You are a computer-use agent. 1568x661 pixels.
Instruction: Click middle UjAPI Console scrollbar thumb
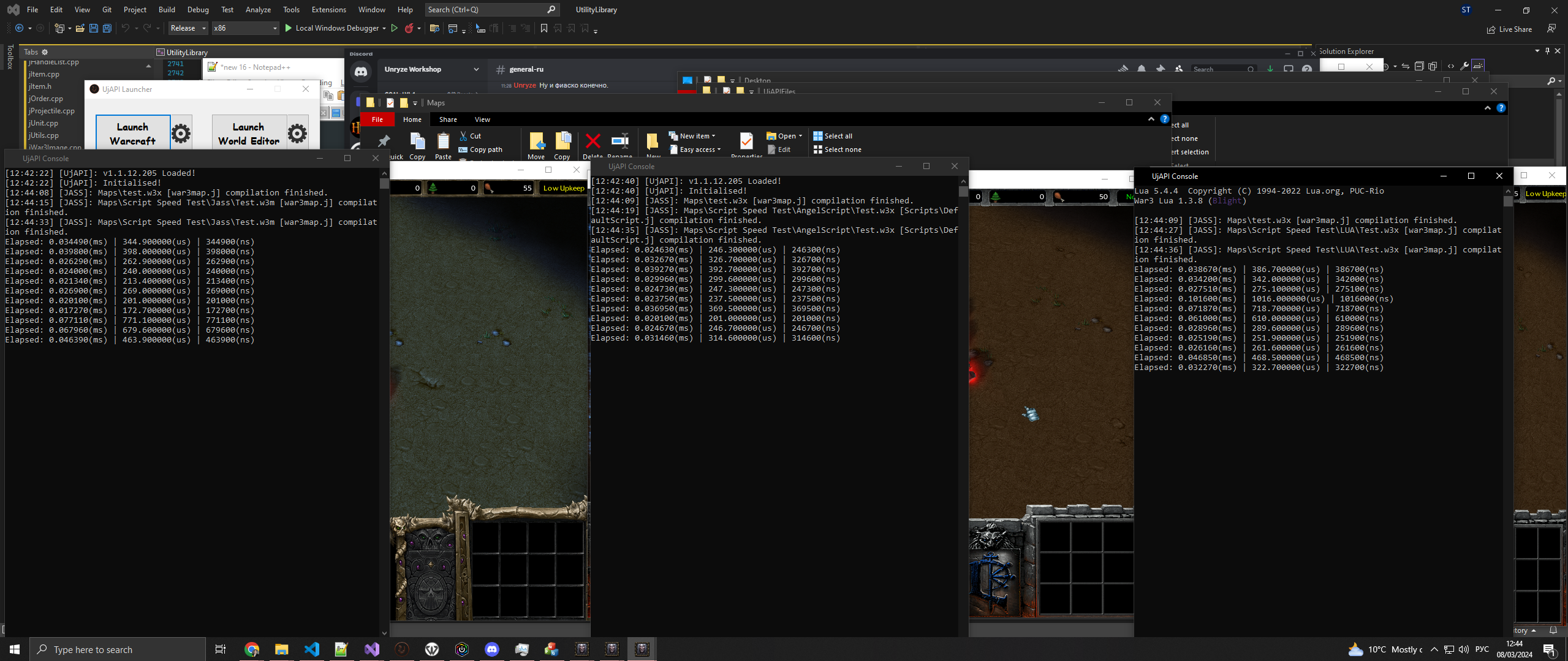(x=963, y=191)
